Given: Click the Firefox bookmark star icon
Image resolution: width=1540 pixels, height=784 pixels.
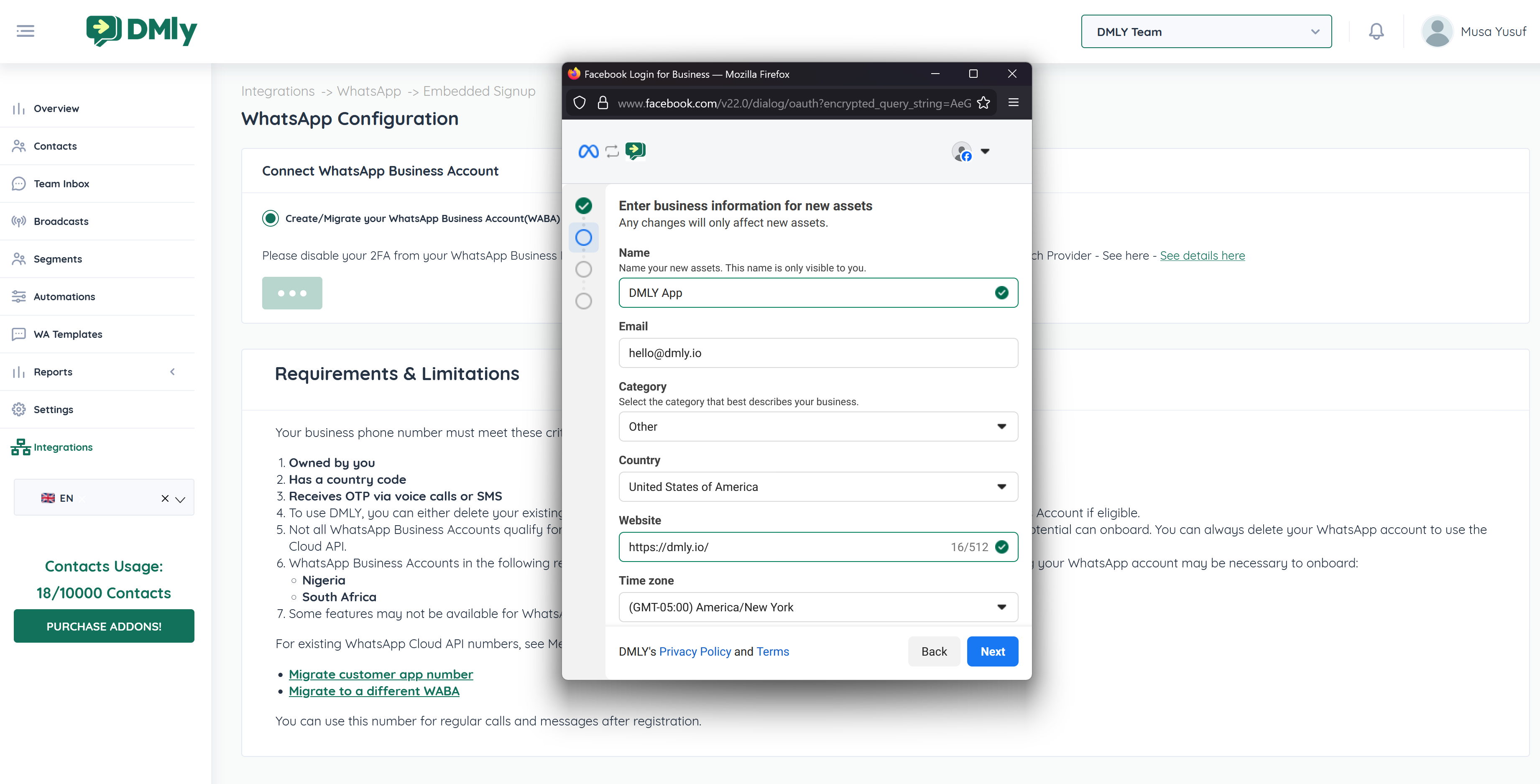Looking at the screenshot, I should click(x=983, y=103).
